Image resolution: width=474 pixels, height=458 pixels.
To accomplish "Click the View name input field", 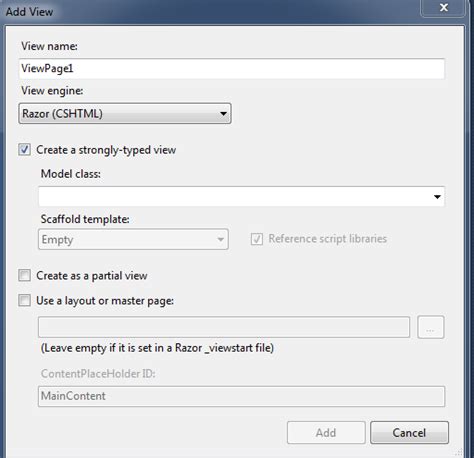I will coord(232,69).
